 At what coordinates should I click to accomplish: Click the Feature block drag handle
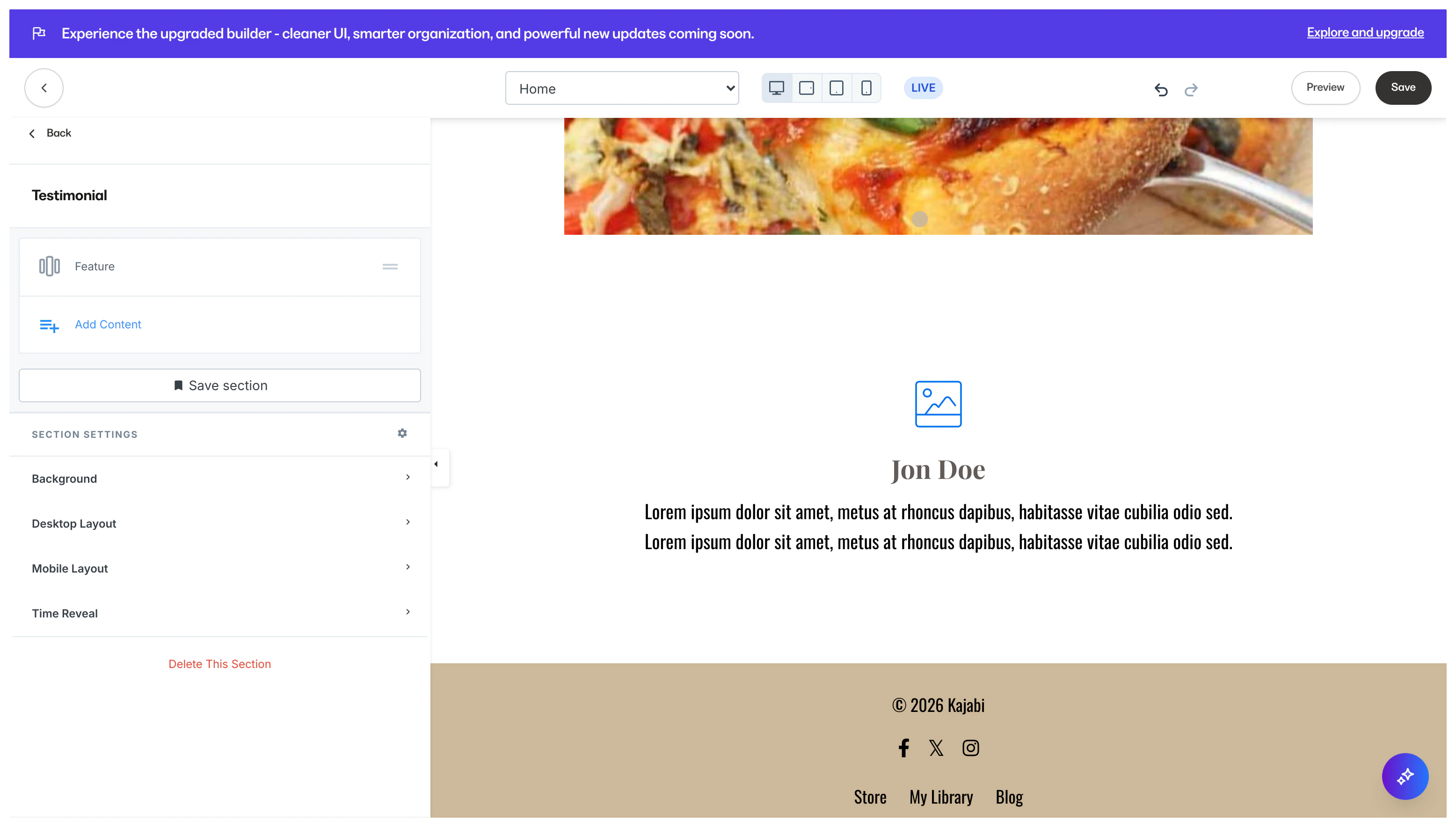[390, 267]
